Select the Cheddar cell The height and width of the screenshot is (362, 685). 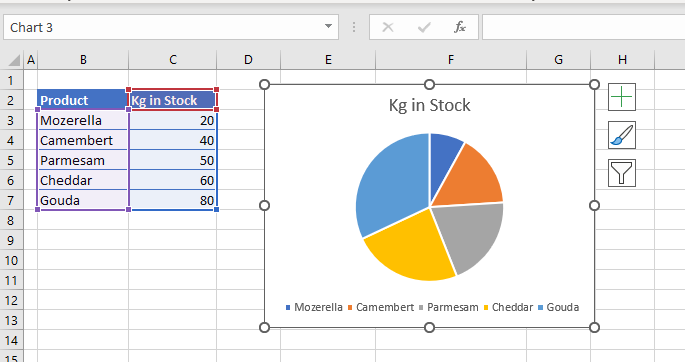tap(83, 180)
